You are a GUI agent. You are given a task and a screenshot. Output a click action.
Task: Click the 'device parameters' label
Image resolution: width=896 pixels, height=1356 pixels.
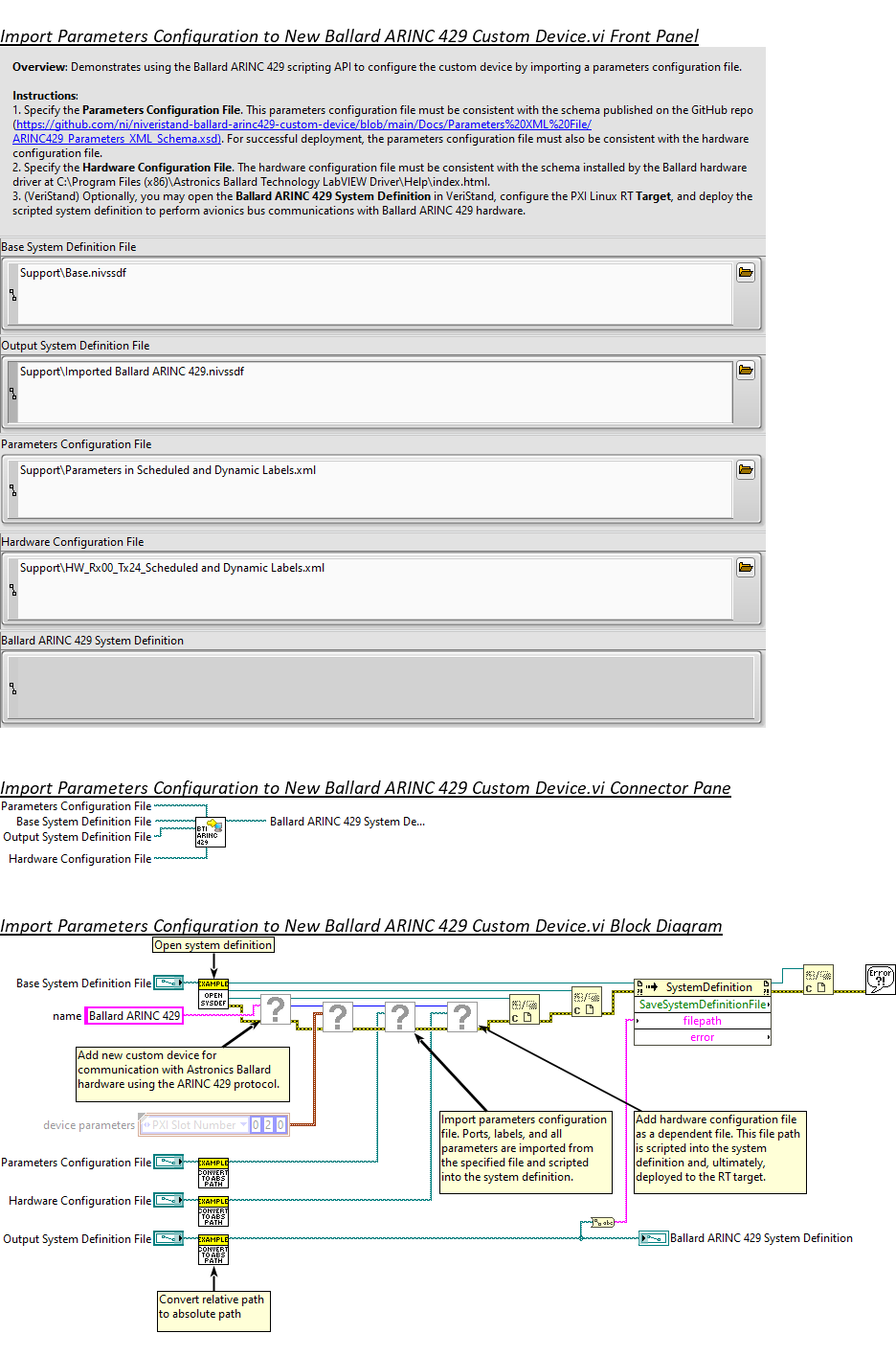89,1125
